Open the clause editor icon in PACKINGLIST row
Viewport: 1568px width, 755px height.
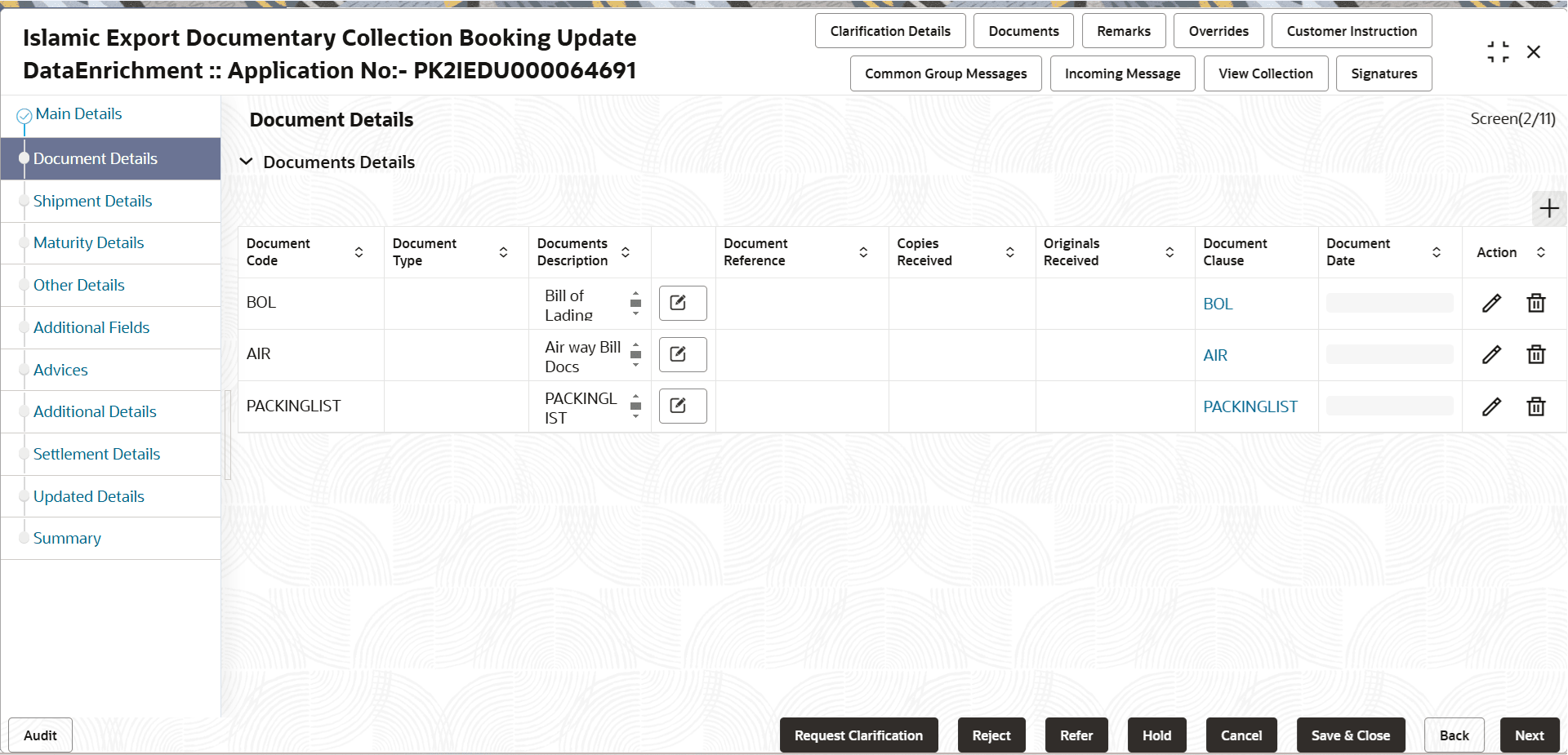[x=682, y=406]
